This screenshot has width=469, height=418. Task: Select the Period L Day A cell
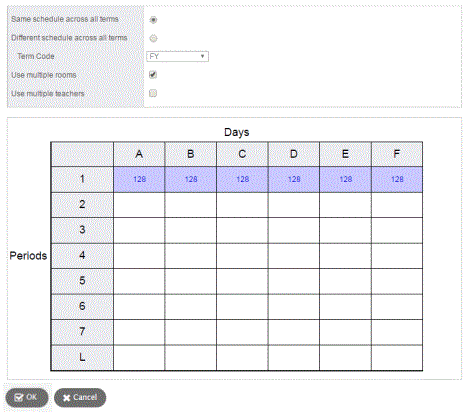pyautogui.click(x=139, y=358)
